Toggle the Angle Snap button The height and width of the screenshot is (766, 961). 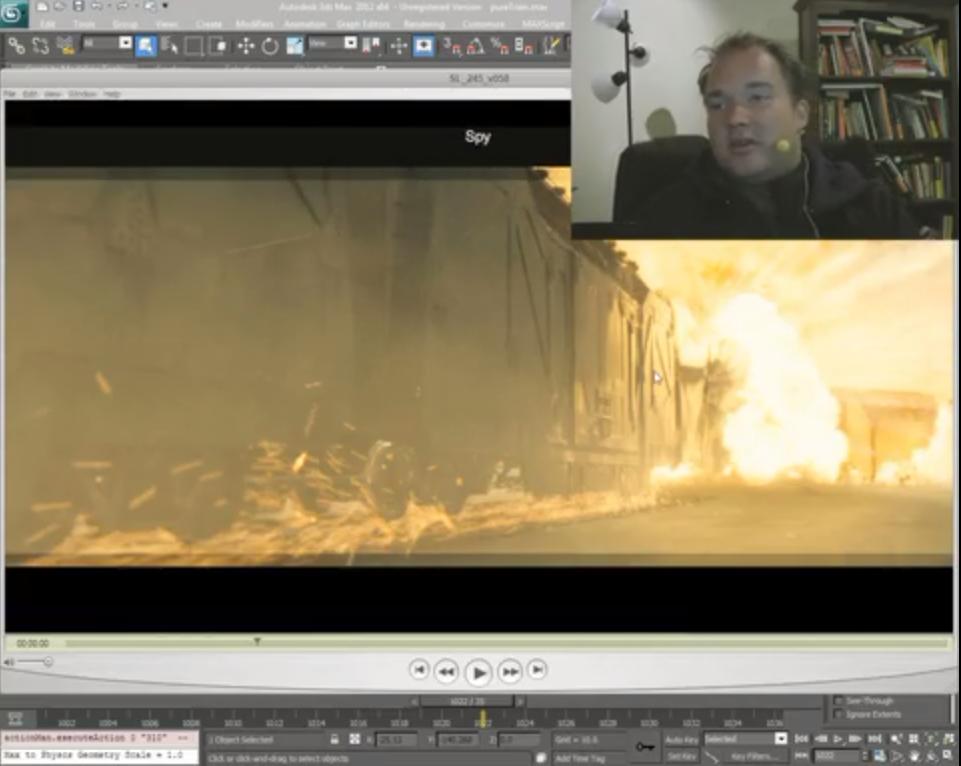[476, 46]
